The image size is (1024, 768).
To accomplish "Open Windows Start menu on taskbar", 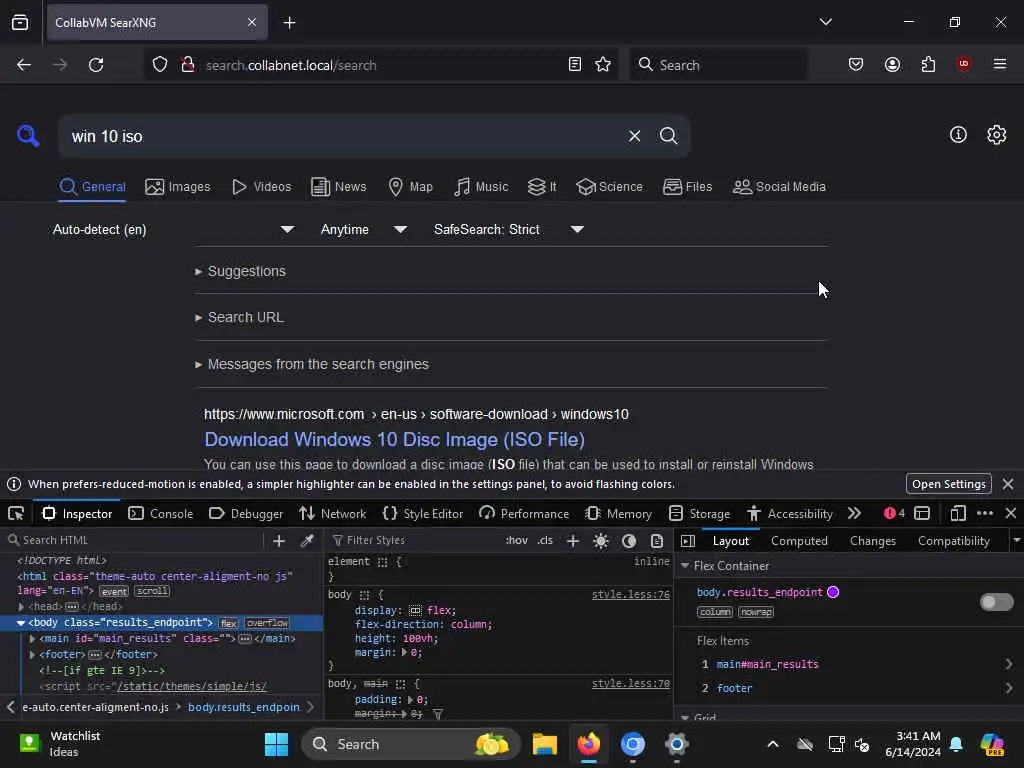I will click(276, 744).
